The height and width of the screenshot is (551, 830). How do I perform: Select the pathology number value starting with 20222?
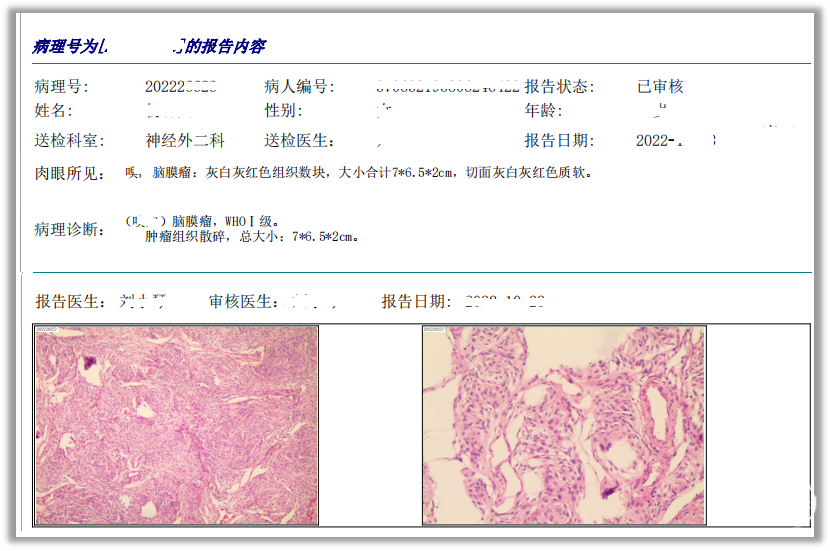tap(181, 86)
